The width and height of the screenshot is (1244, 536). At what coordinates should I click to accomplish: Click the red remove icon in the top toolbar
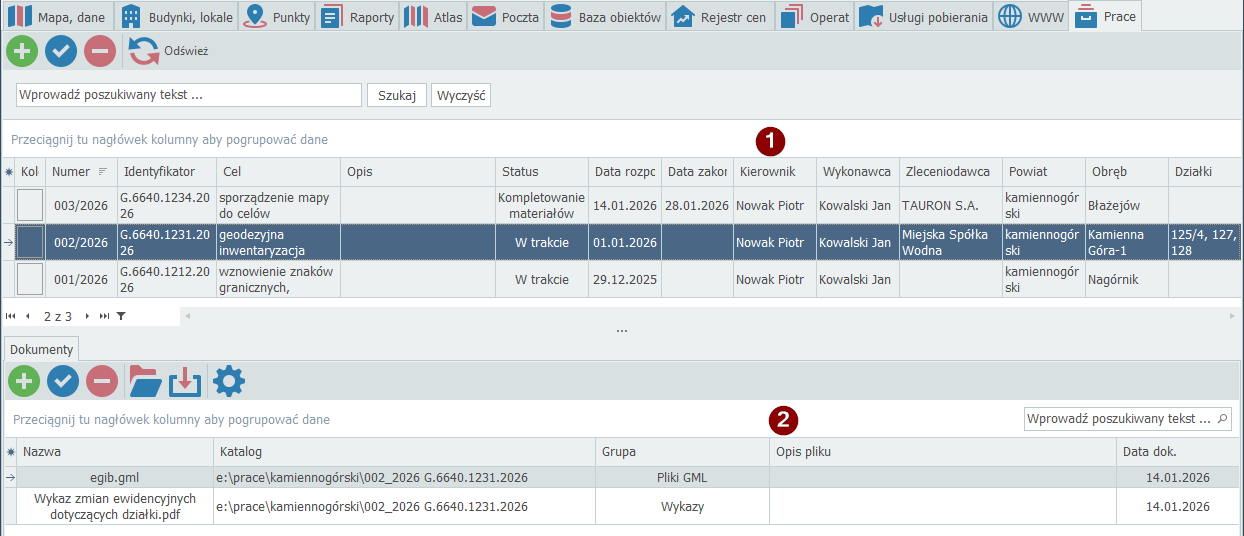pos(100,50)
